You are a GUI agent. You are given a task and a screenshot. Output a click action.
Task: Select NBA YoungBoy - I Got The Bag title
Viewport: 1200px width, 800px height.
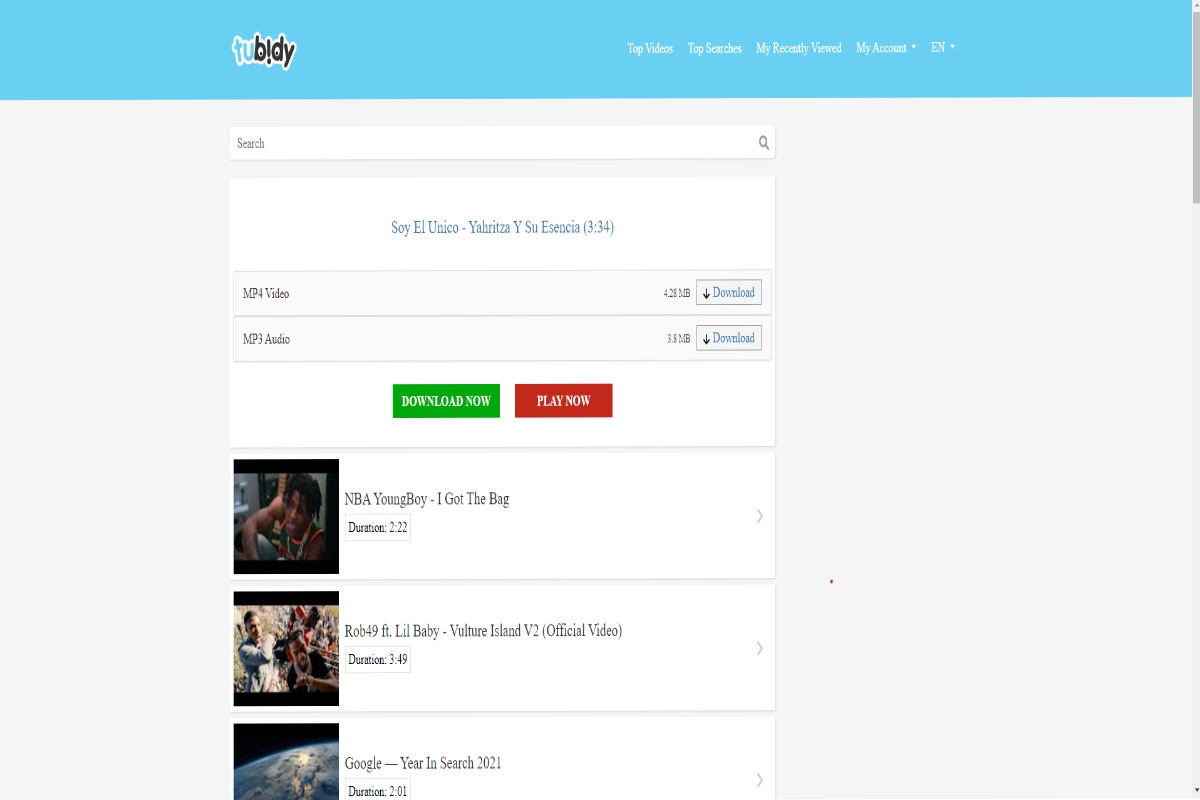tap(427, 499)
